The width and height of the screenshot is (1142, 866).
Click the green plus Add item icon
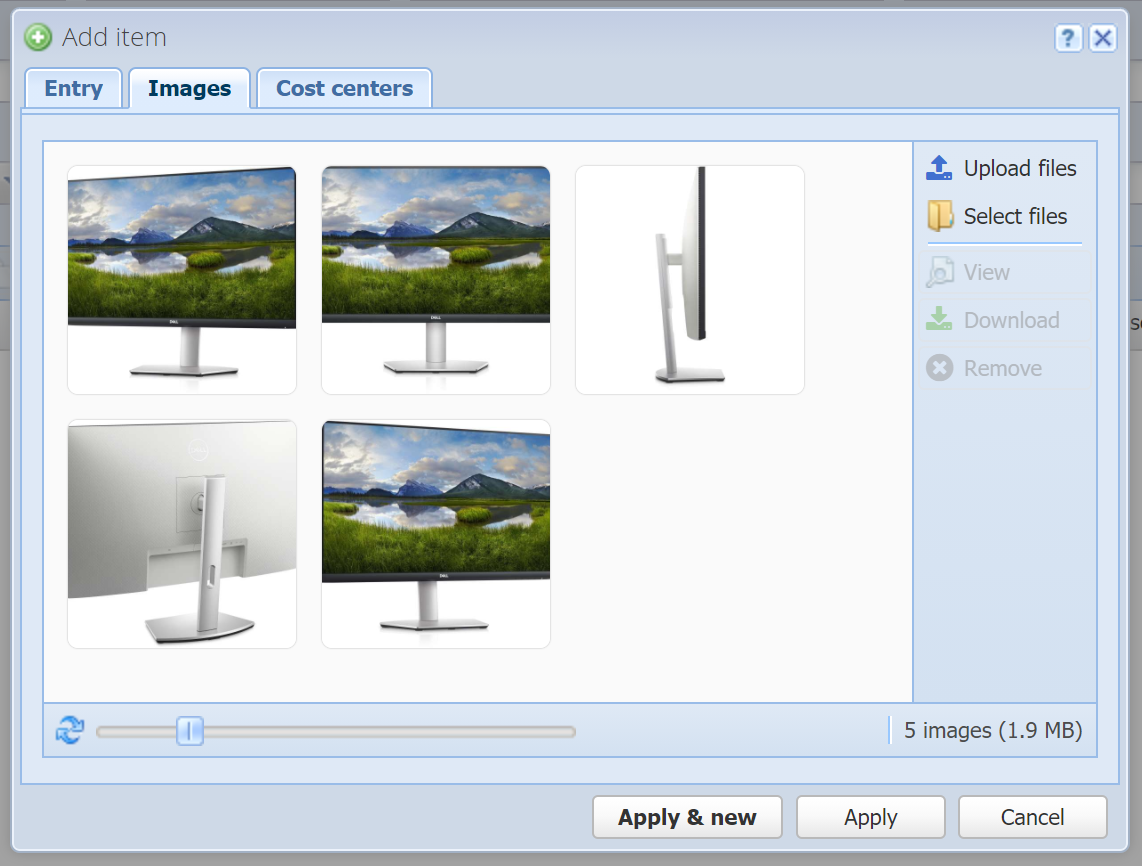[38, 37]
